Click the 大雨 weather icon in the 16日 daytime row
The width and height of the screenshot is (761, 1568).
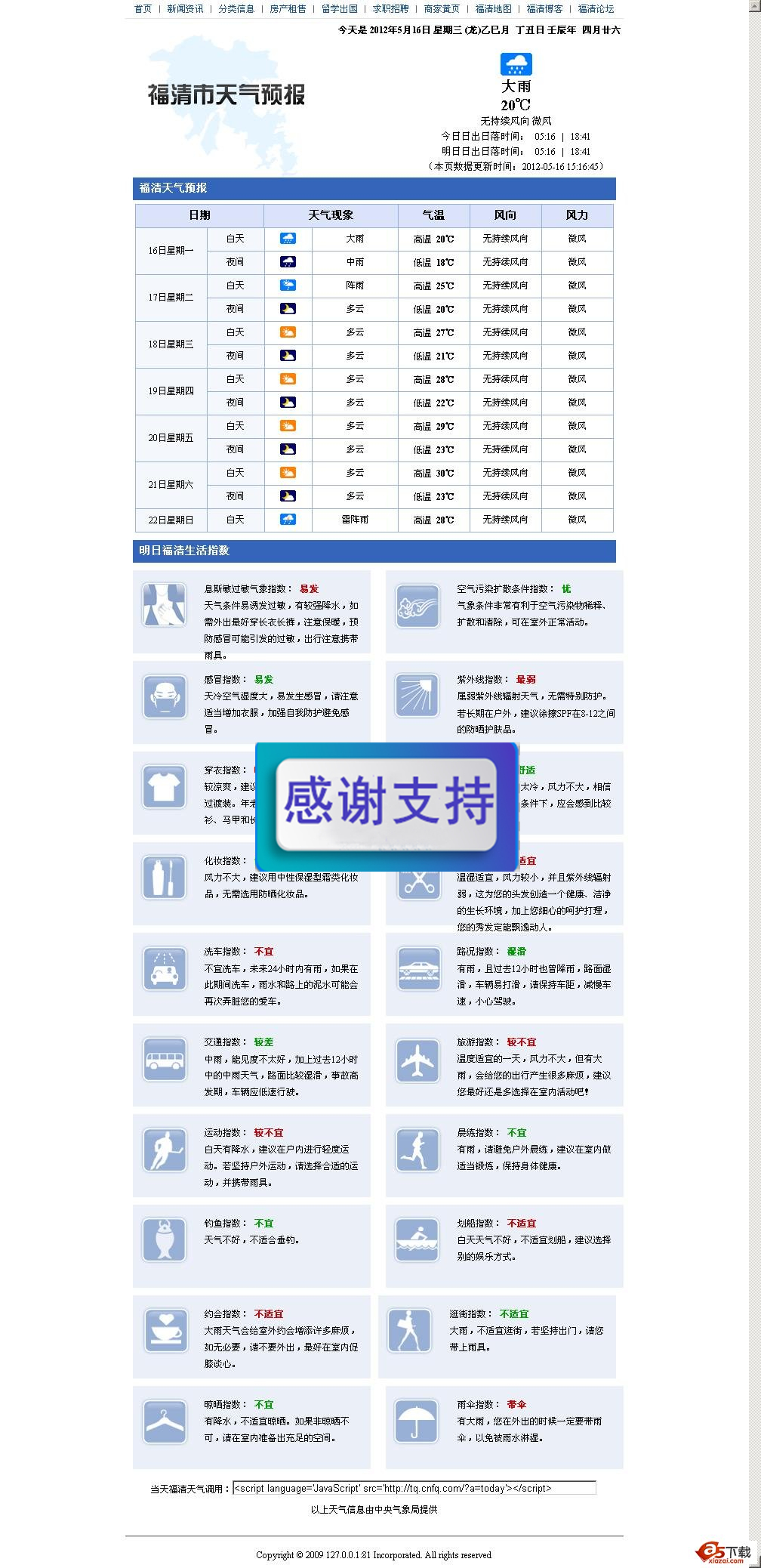[288, 239]
